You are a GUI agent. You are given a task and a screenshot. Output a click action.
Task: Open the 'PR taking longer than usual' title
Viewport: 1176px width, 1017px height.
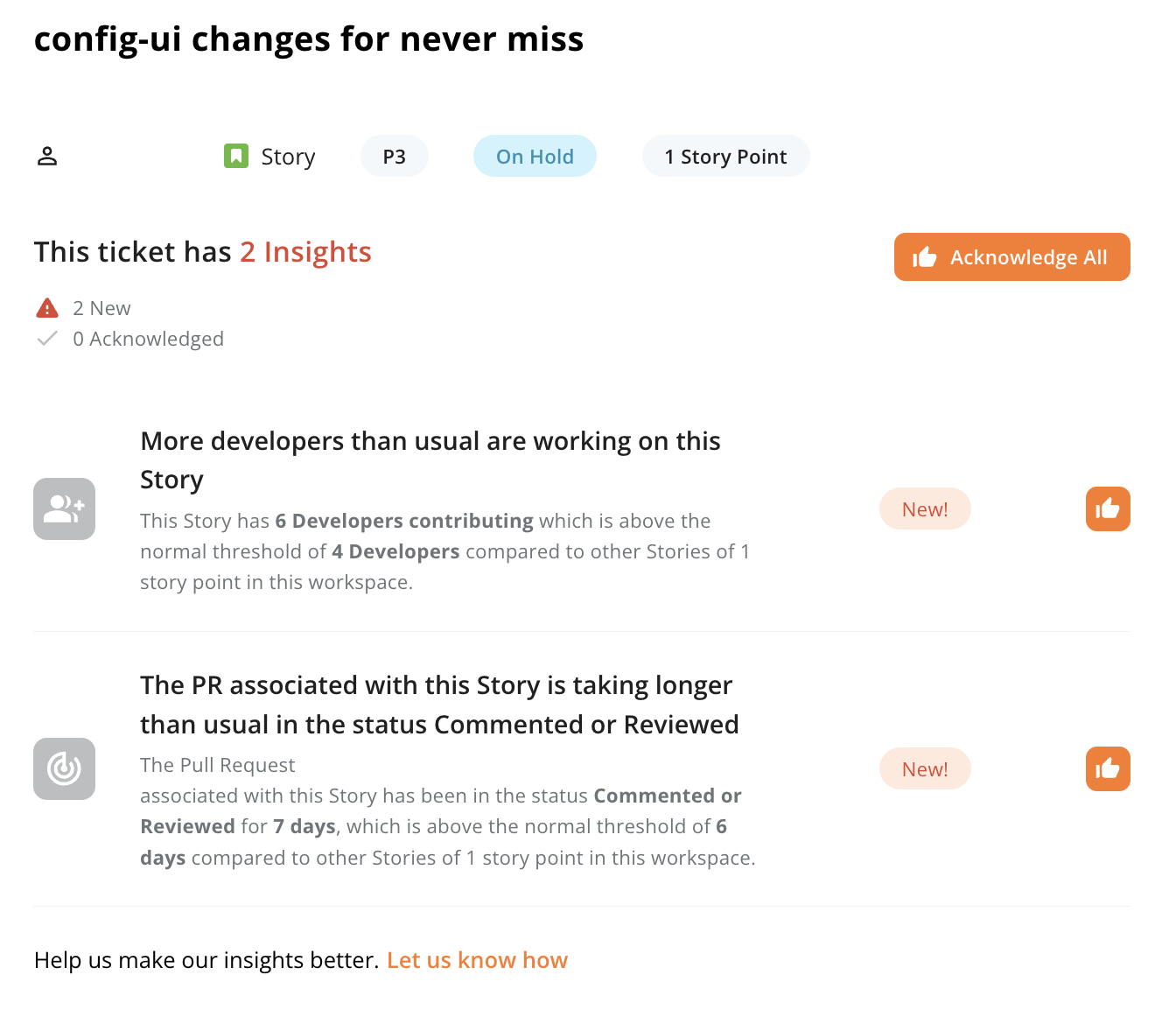point(439,705)
